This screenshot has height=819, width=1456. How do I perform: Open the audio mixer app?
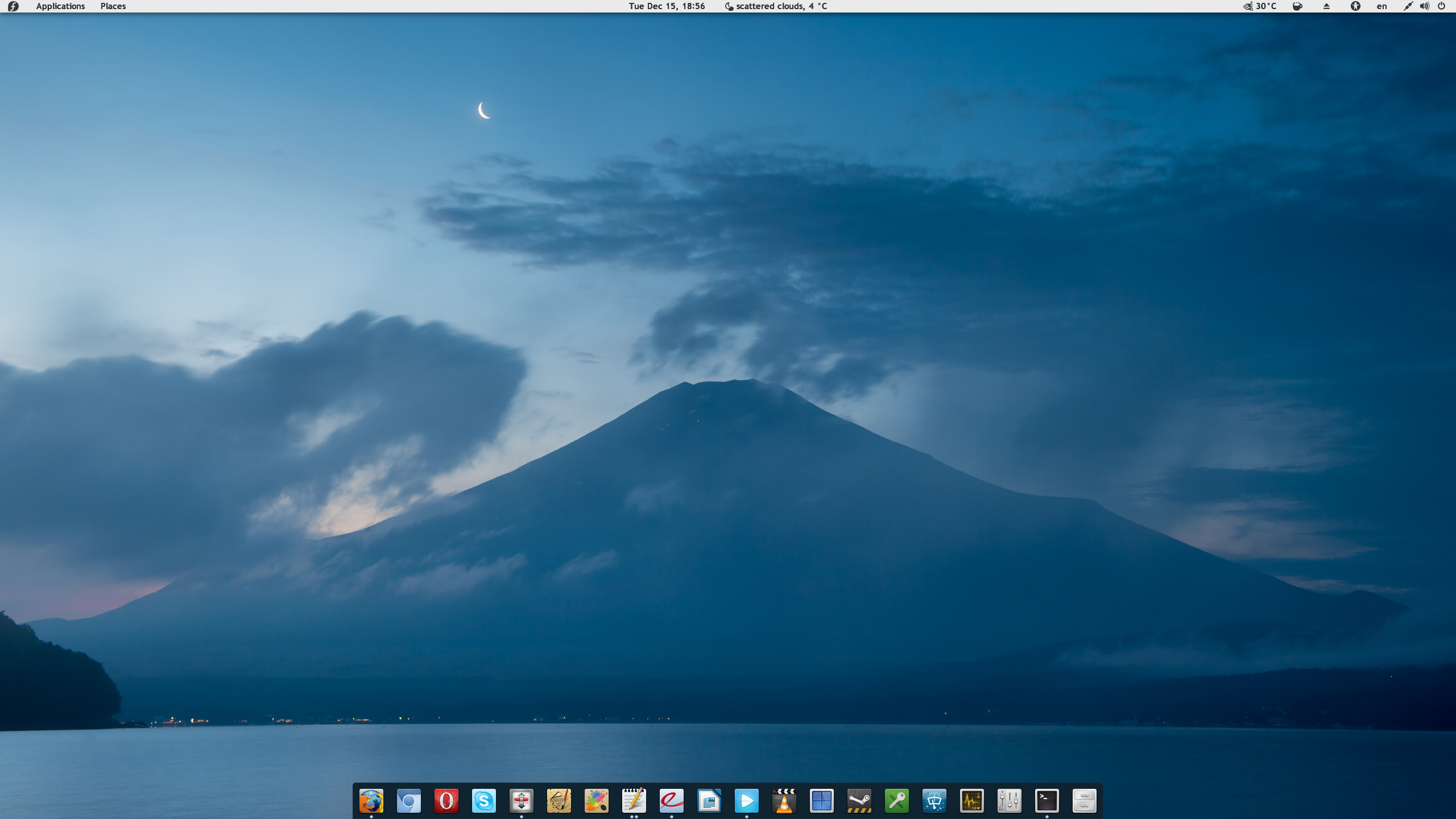coord(1010,801)
